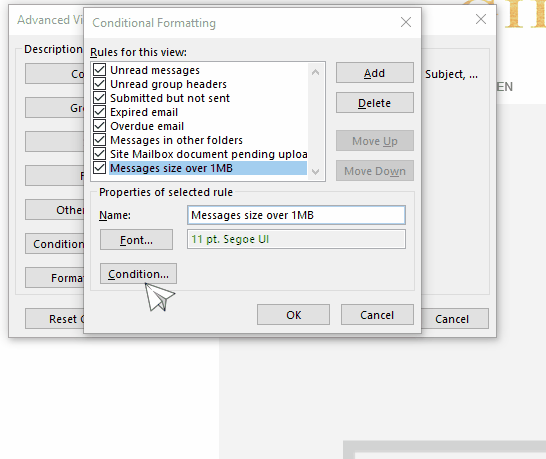Image resolution: width=546 pixels, height=459 pixels.
Task: Click the rules list scroll down arrow
Action: coord(315,172)
